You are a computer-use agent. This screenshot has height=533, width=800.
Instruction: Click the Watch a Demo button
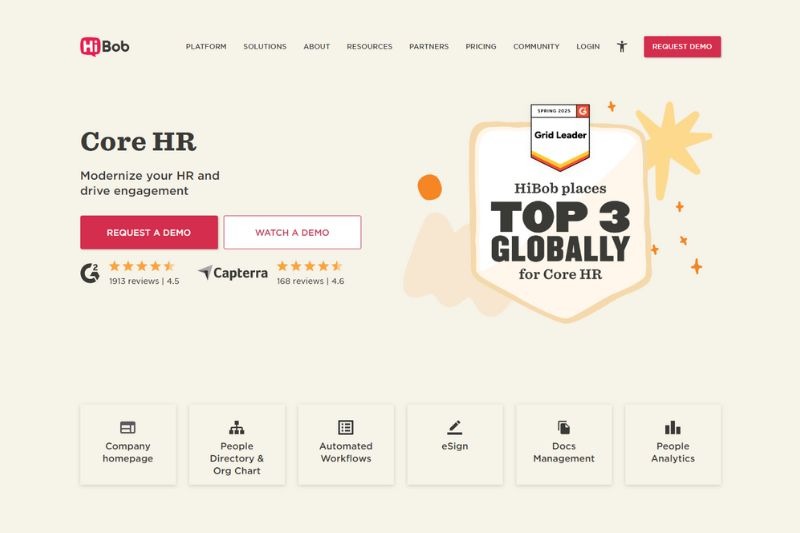click(292, 233)
